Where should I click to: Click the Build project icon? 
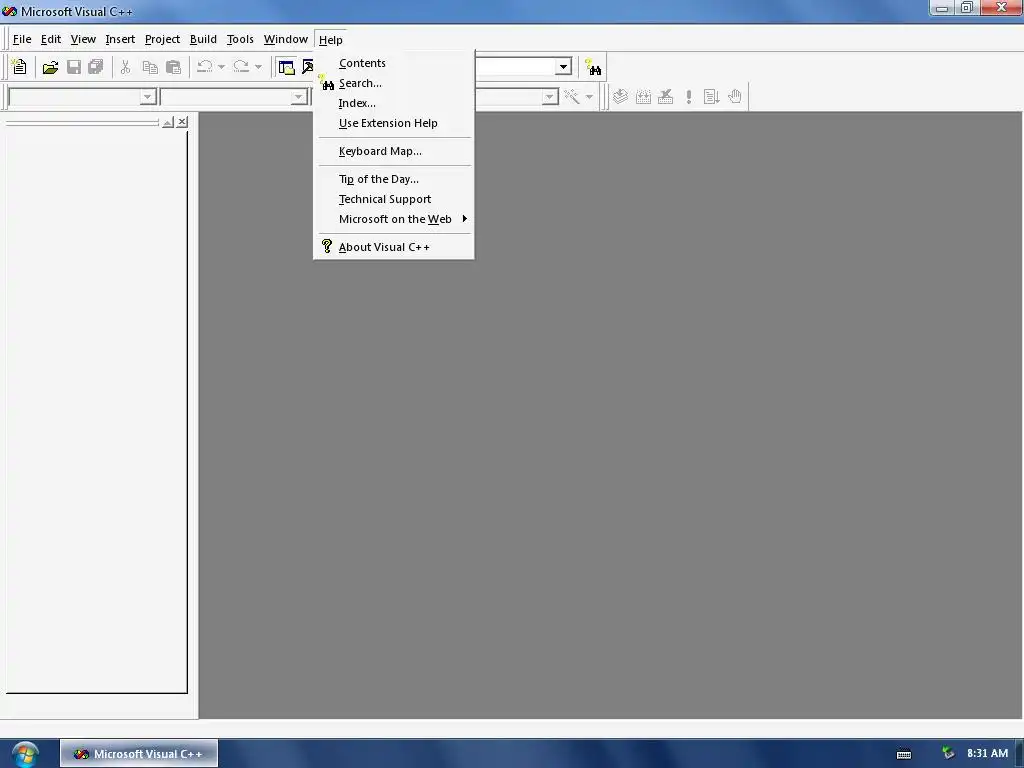click(x=643, y=97)
